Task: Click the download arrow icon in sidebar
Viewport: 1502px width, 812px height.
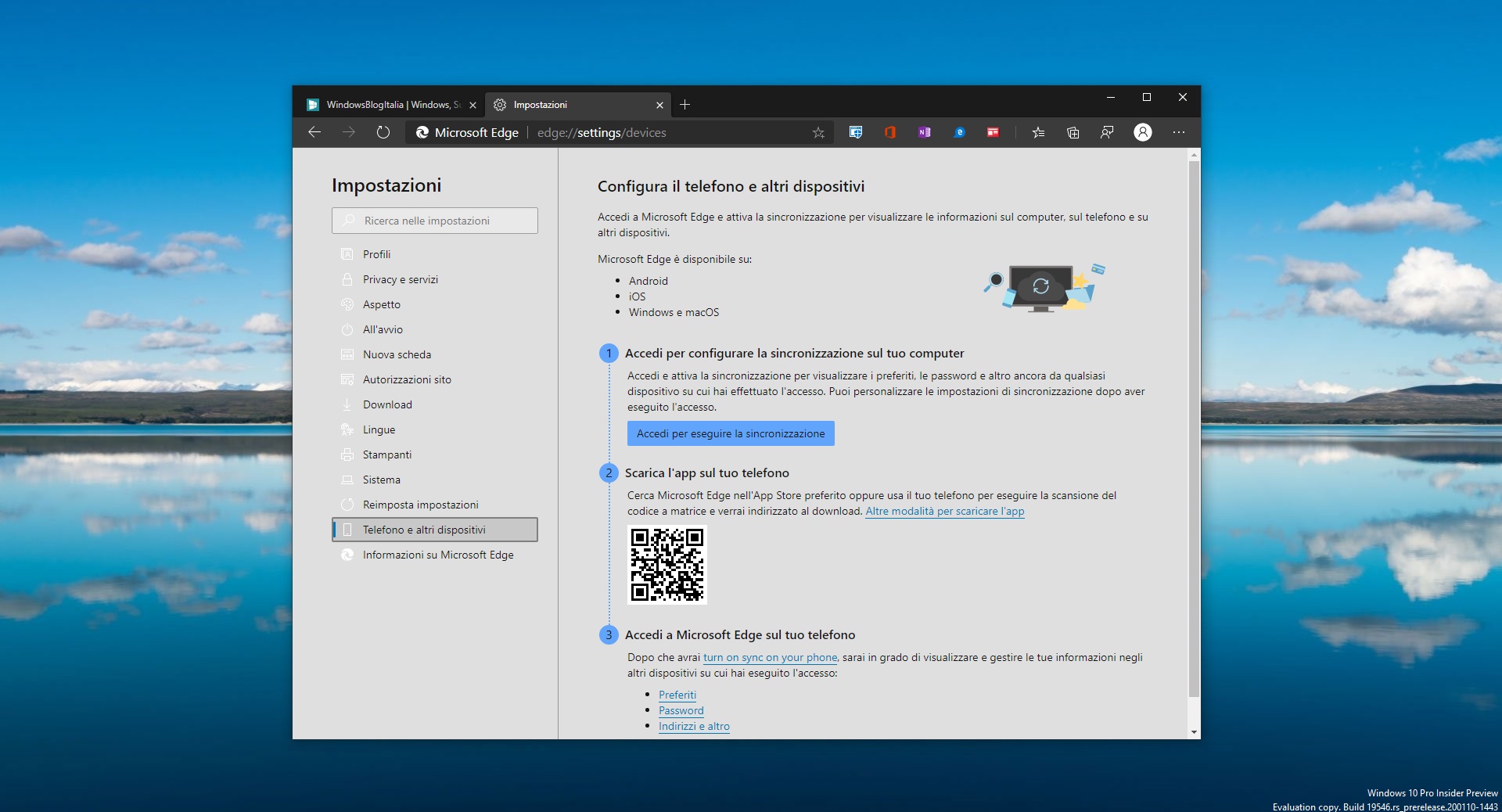Action: (347, 404)
